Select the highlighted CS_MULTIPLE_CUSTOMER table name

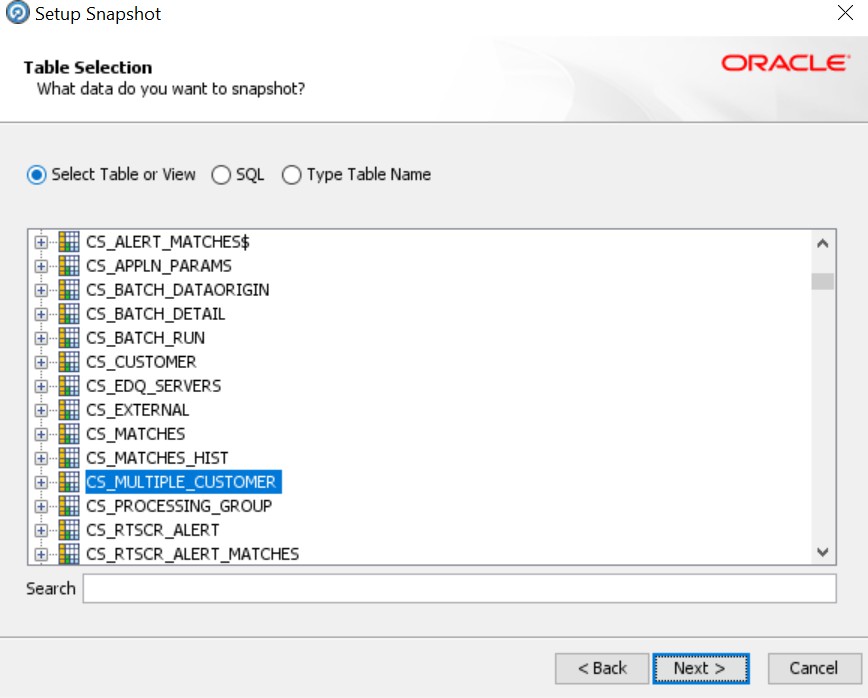pos(183,482)
